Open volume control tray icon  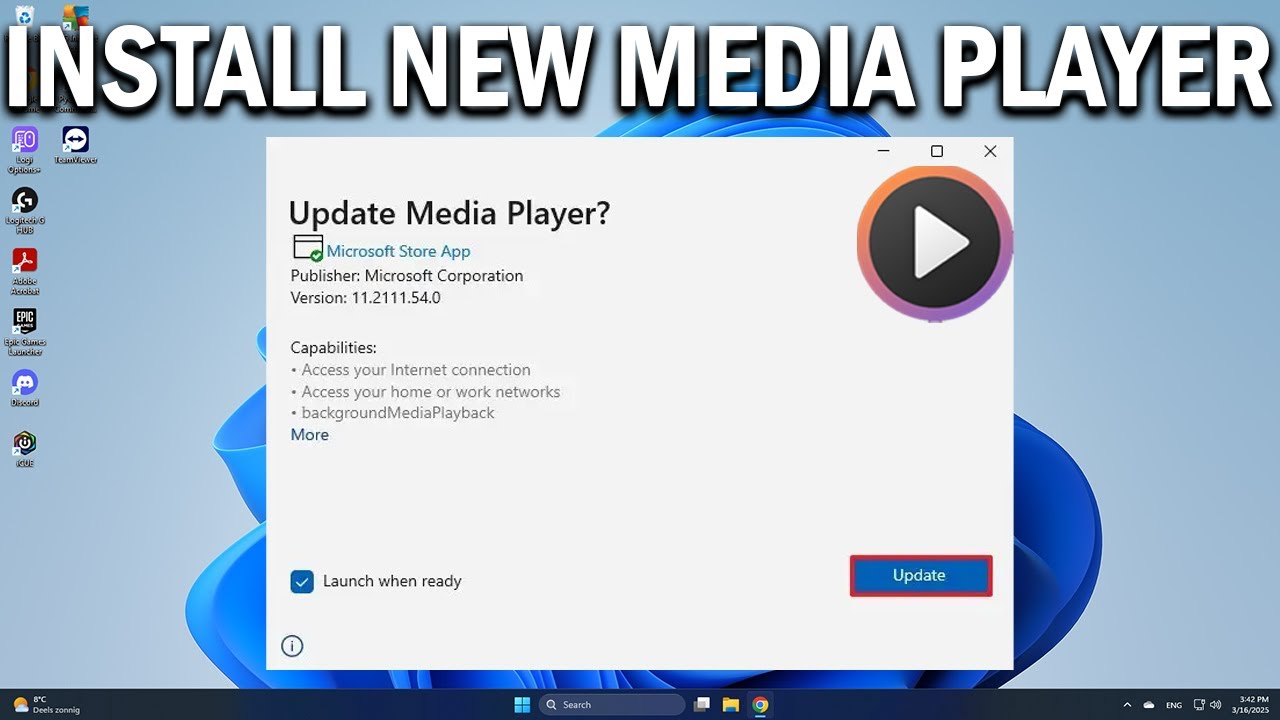[x=1215, y=705]
